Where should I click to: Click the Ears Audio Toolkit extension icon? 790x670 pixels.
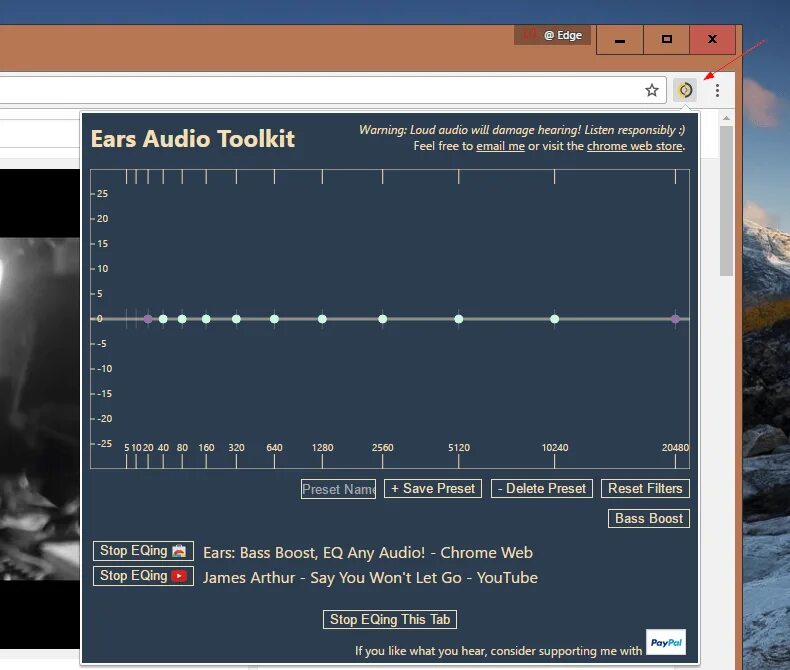[685, 90]
